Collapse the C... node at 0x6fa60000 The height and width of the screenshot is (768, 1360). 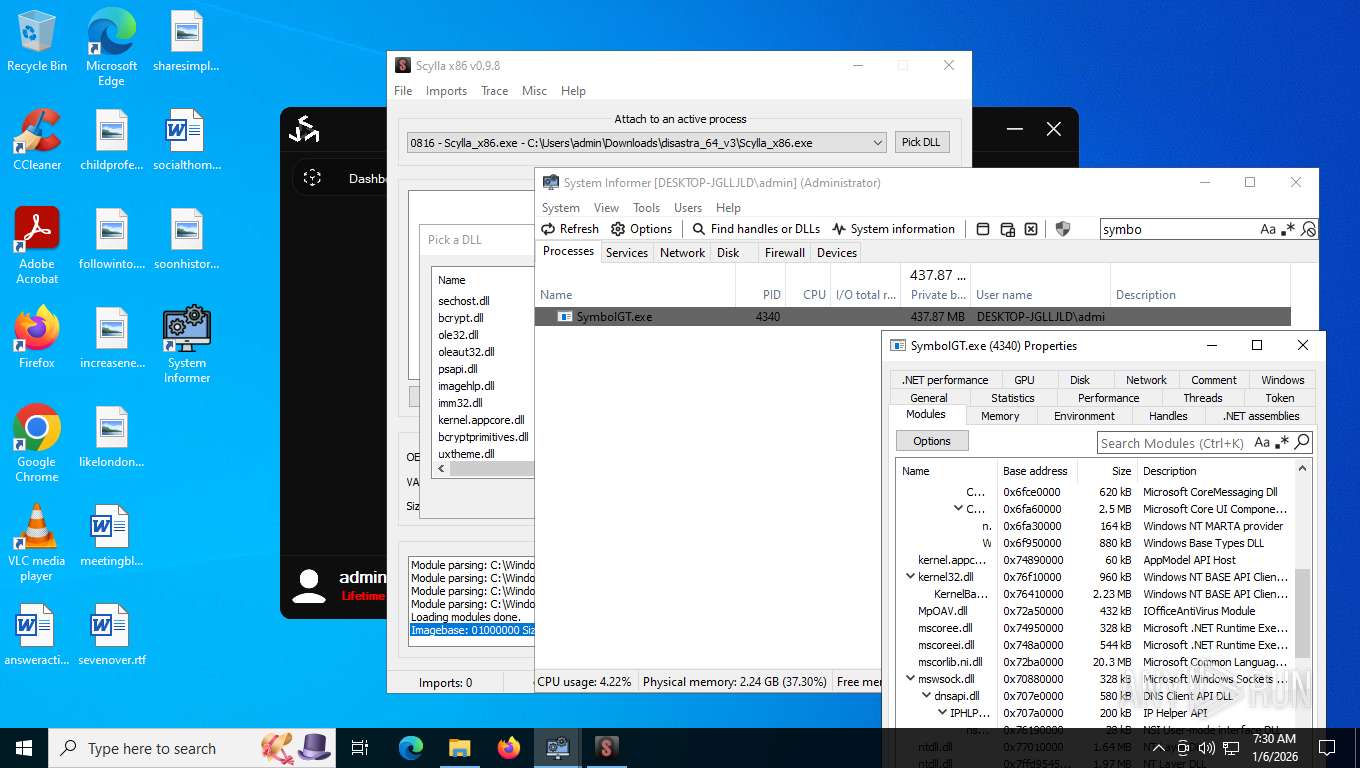click(958, 509)
